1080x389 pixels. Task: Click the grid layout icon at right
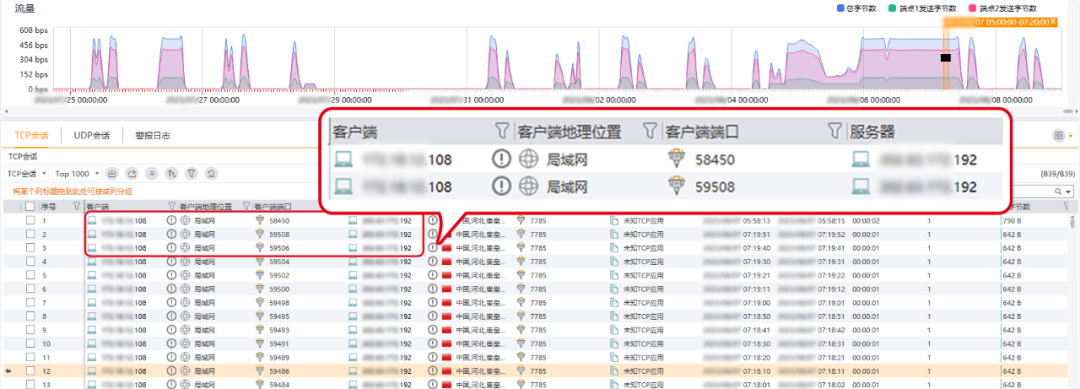(1058, 136)
